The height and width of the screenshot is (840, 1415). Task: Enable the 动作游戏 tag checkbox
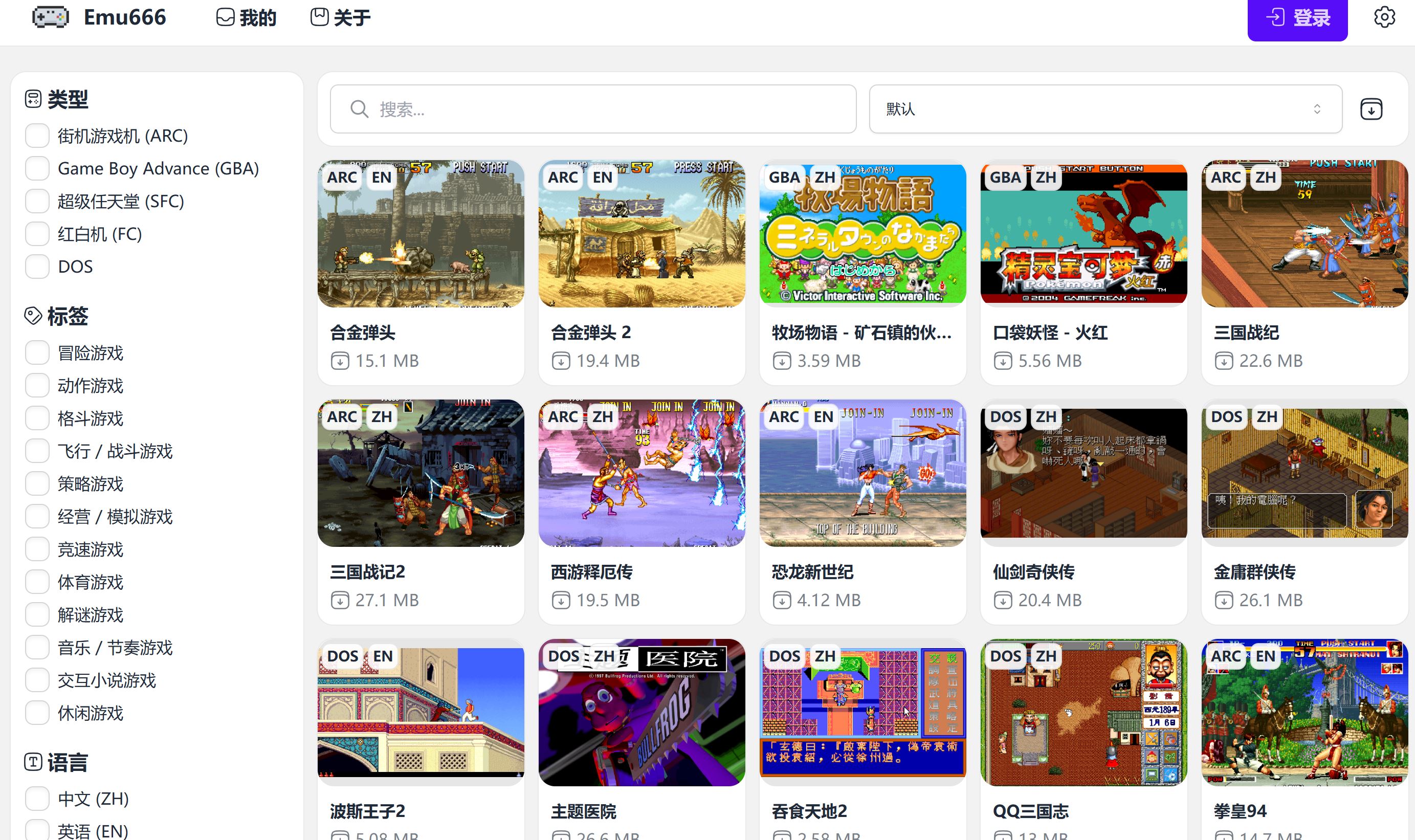[x=37, y=386]
